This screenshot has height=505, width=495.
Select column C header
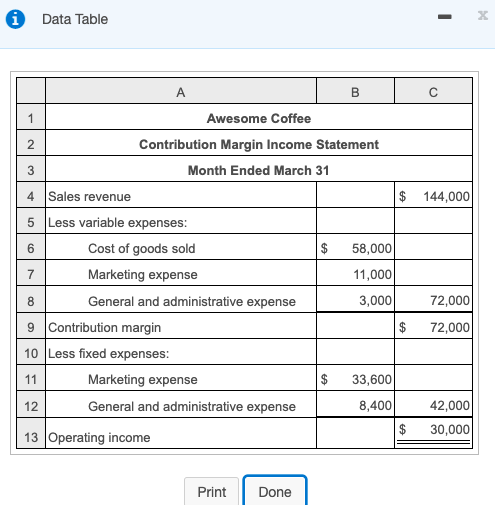tap(433, 91)
